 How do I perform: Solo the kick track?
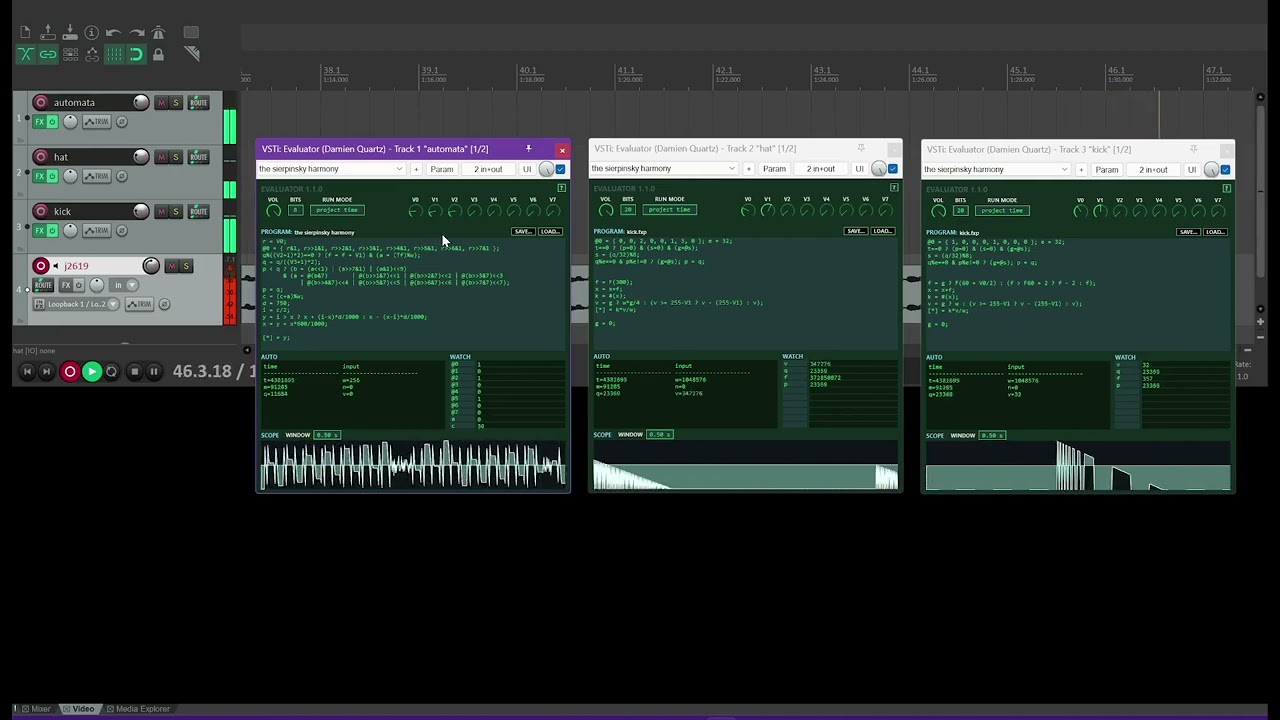(x=176, y=211)
